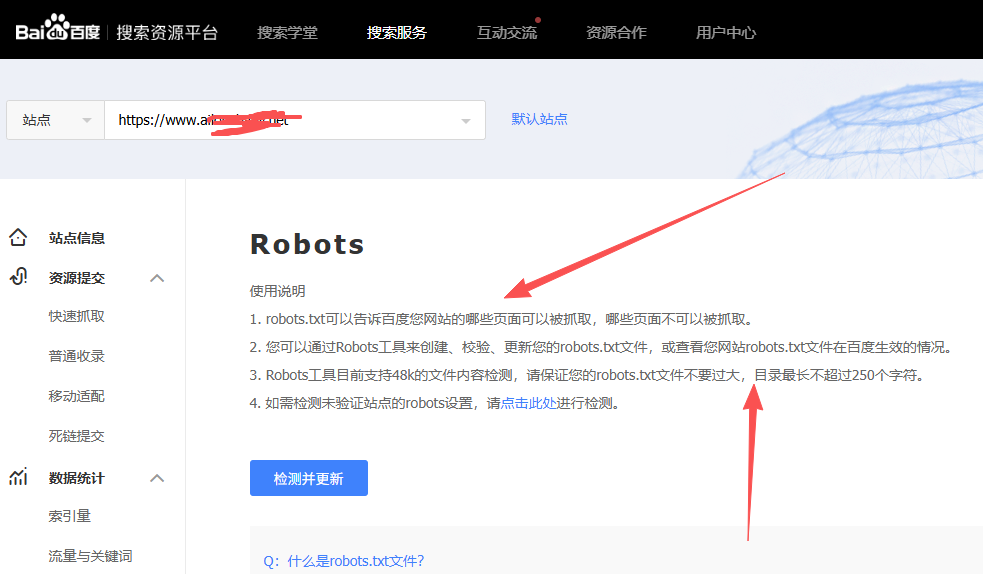The image size is (983, 574).
Task: Click the site URL field
Action: click(295, 120)
